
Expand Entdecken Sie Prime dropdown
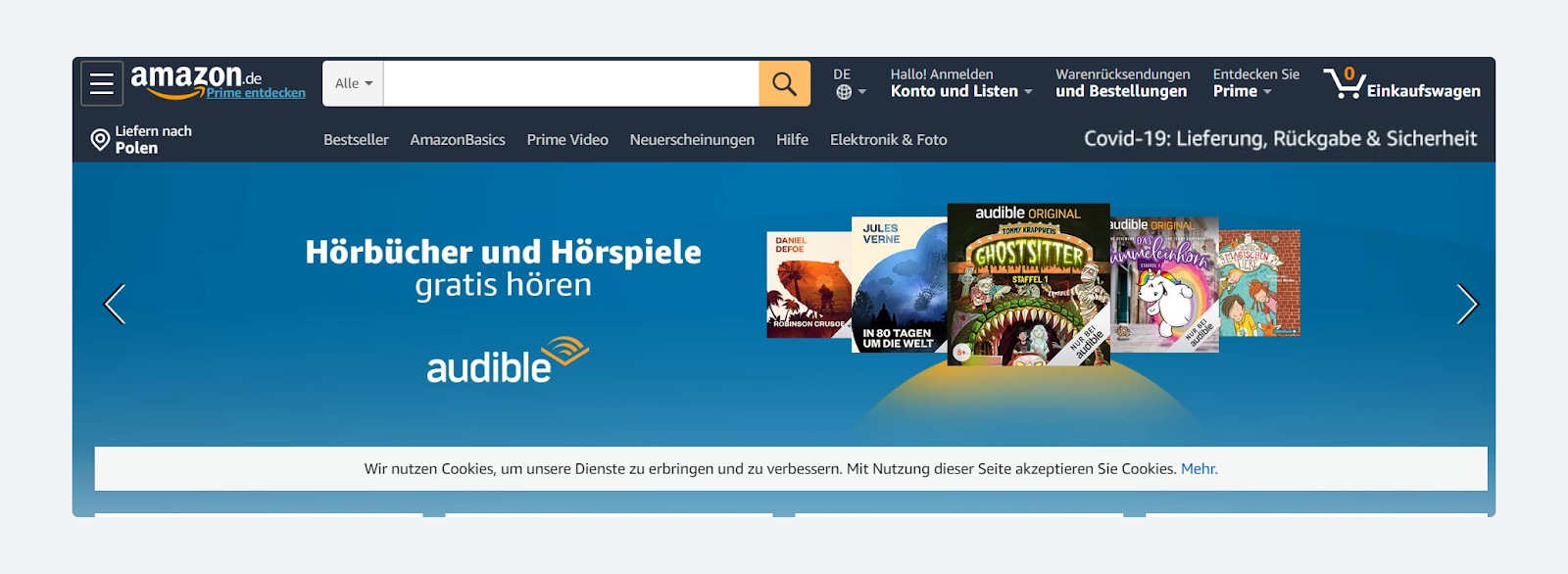[x=1256, y=83]
